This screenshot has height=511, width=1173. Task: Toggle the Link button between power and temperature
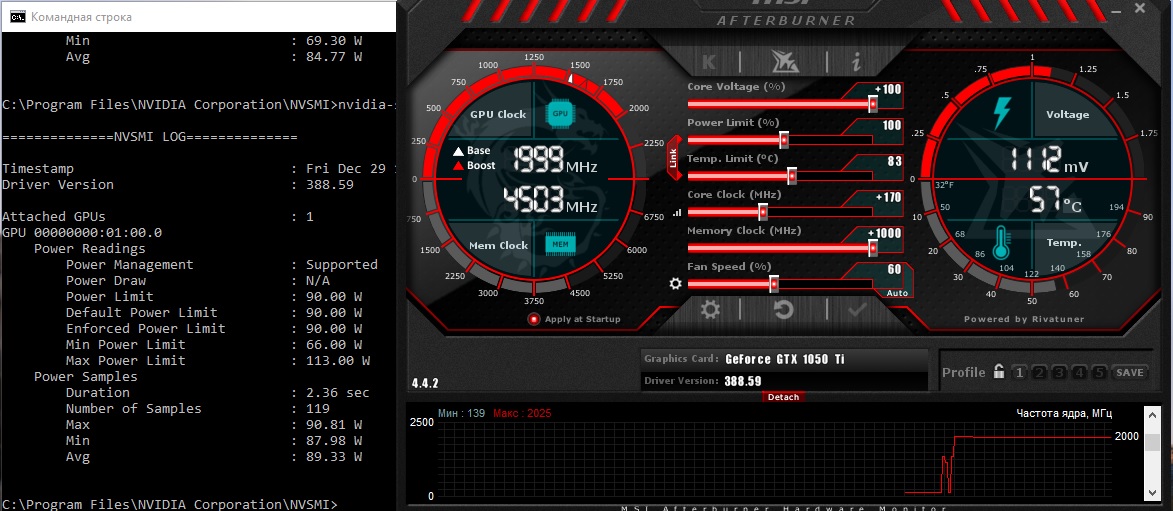point(674,158)
